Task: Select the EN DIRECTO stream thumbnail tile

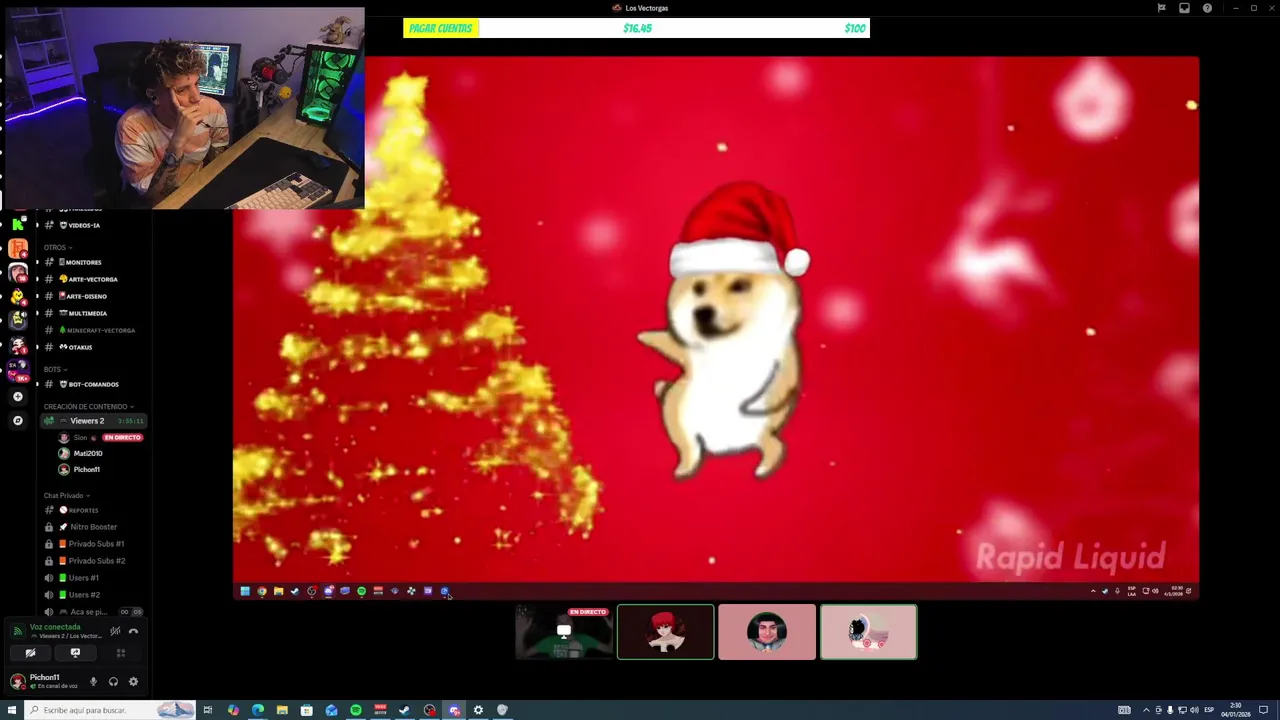Action: (x=564, y=632)
